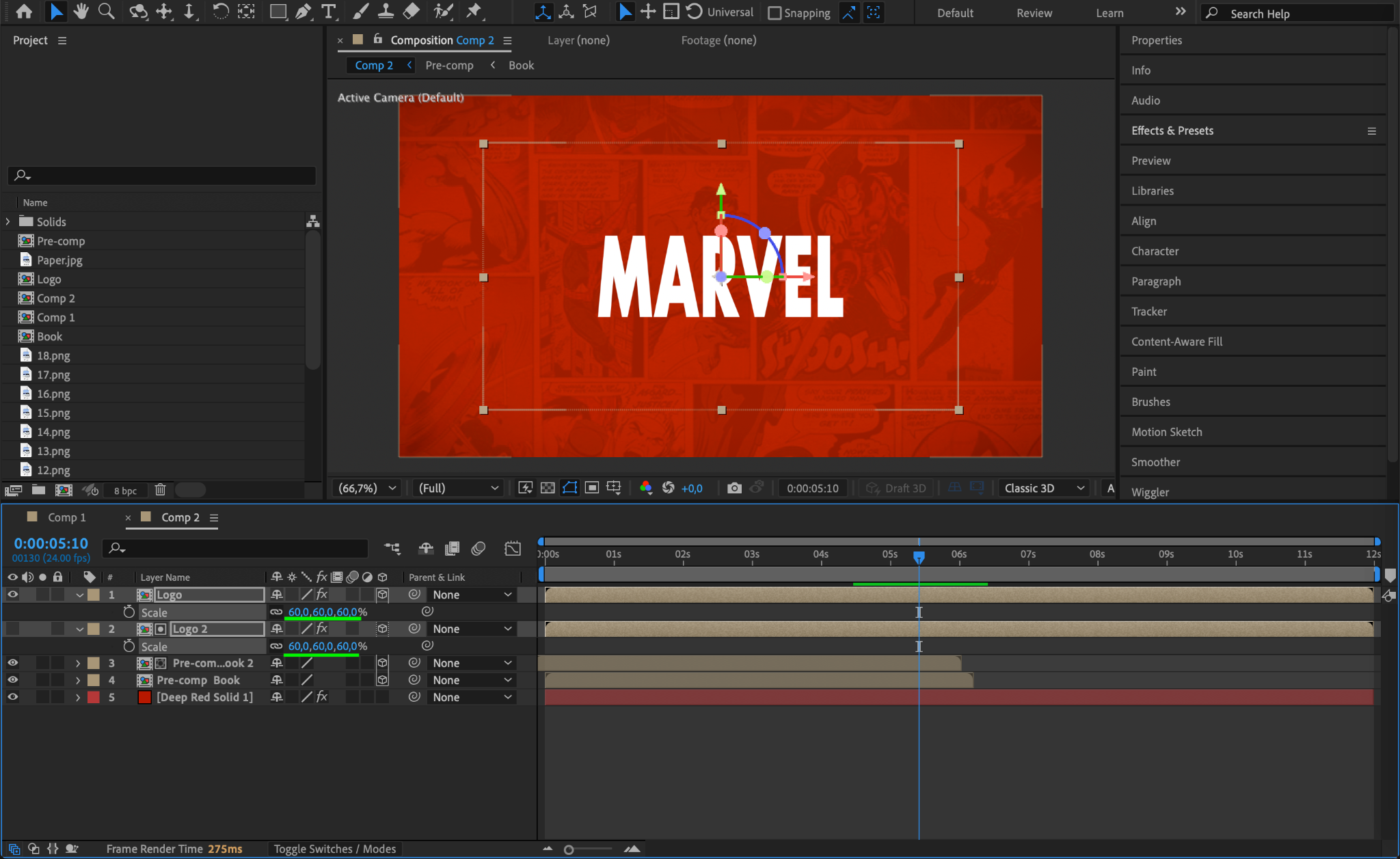Select the Puppet Pin tool
Viewport: 1400px width, 859px height.
click(x=473, y=12)
